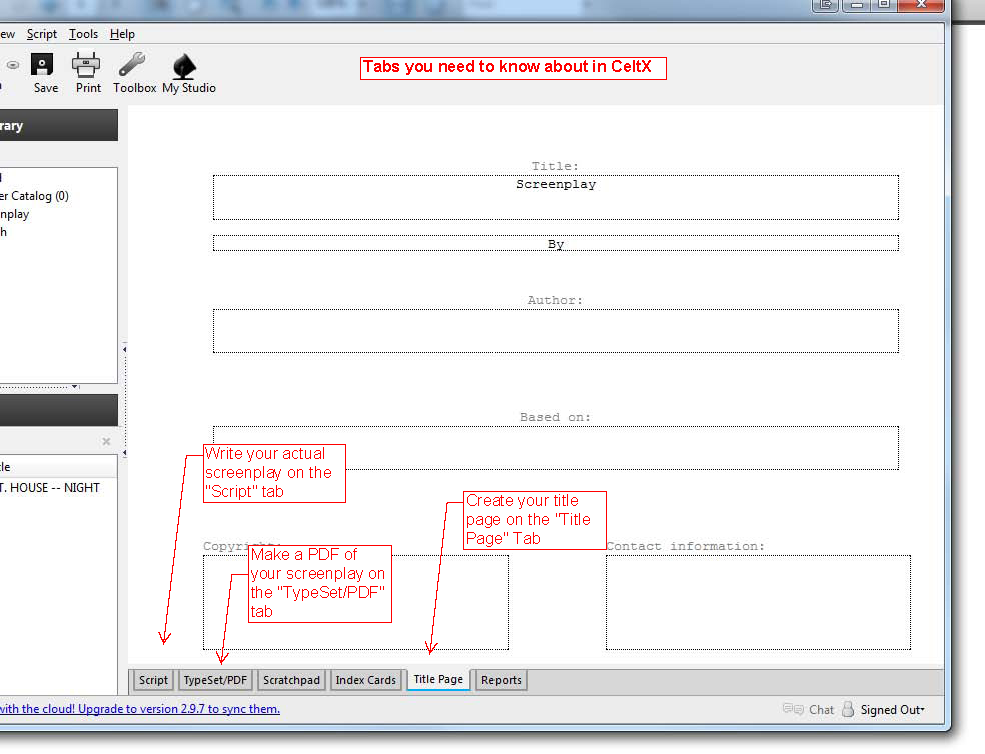Switch to the Scratchpad tab
The image size is (985, 754).
tap(291, 680)
